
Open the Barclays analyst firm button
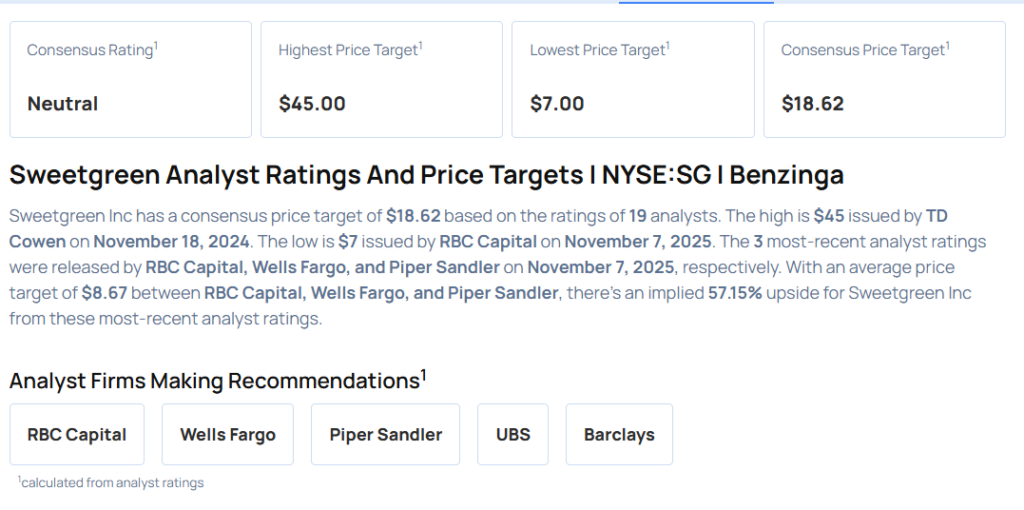point(619,434)
